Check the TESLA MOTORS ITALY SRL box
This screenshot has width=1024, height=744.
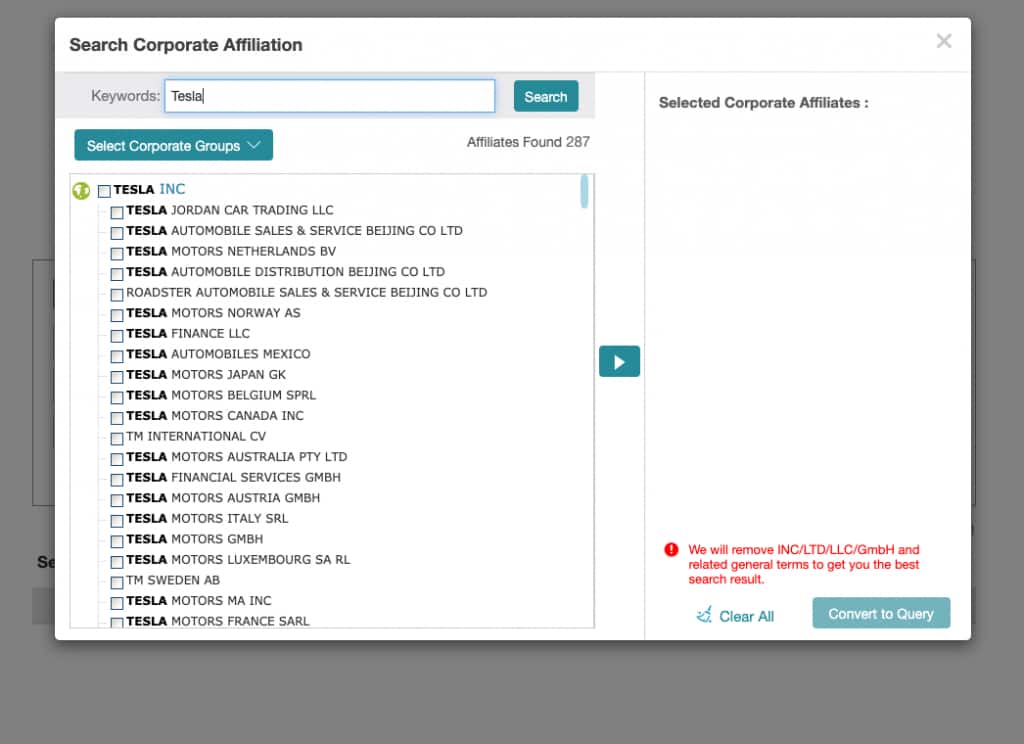click(x=117, y=521)
